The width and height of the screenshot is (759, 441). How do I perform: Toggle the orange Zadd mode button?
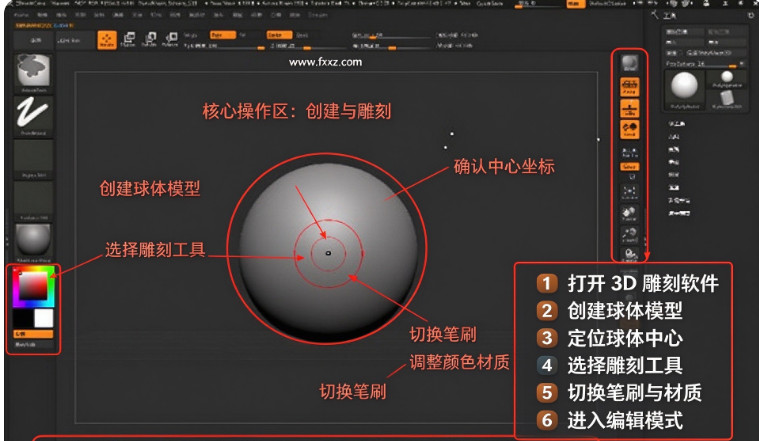279,35
